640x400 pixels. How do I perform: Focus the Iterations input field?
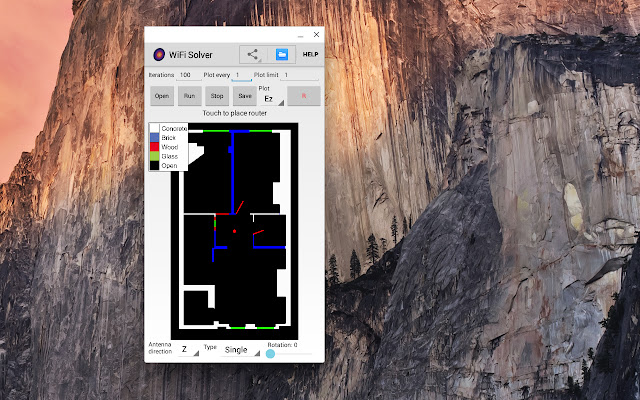tap(187, 75)
